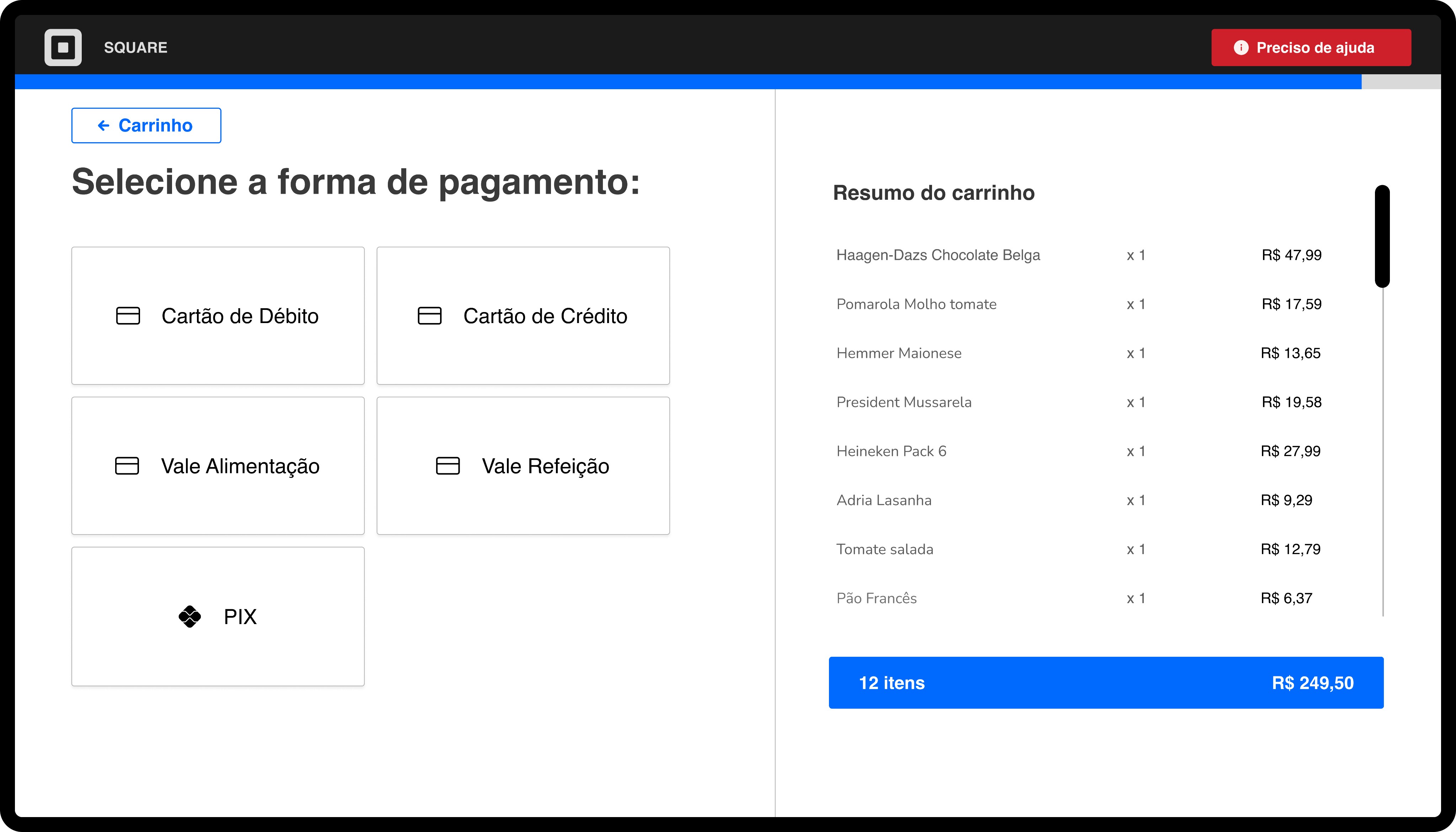Image resolution: width=1456 pixels, height=832 pixels.
Task: Click Heineken Pack 6 item name
Action: pyautogui.click(x=891, y=451)
